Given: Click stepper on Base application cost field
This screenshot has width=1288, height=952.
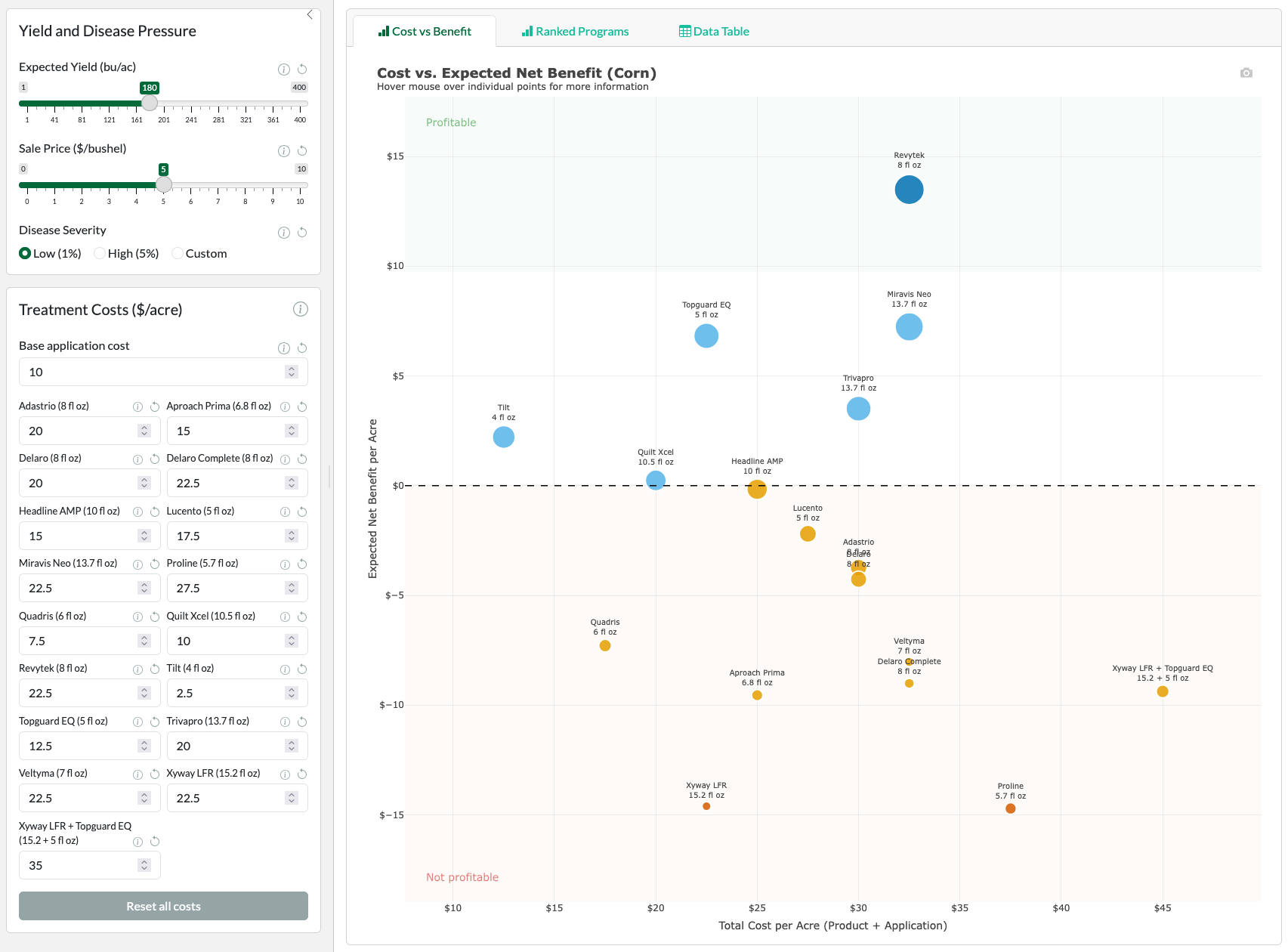Looking at the screenshot, I should 292,372.
